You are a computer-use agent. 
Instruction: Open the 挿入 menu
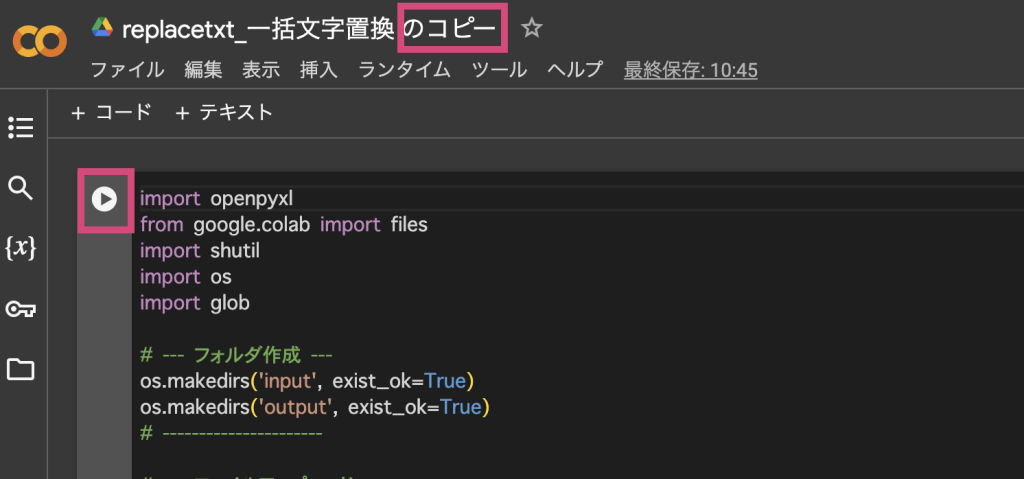(319, 70)
